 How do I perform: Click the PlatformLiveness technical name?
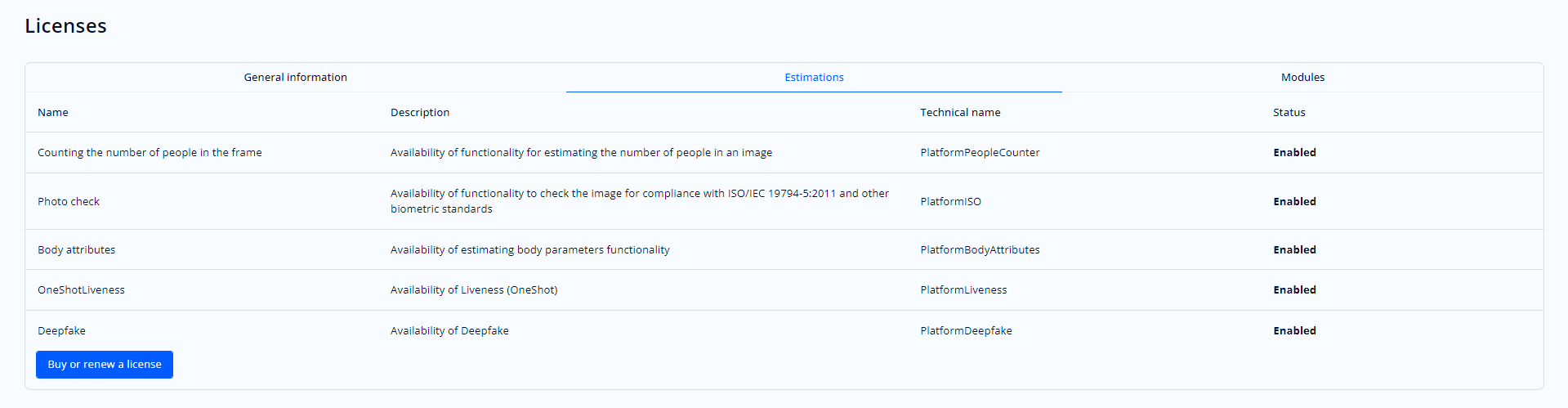(x=963, y=290)
